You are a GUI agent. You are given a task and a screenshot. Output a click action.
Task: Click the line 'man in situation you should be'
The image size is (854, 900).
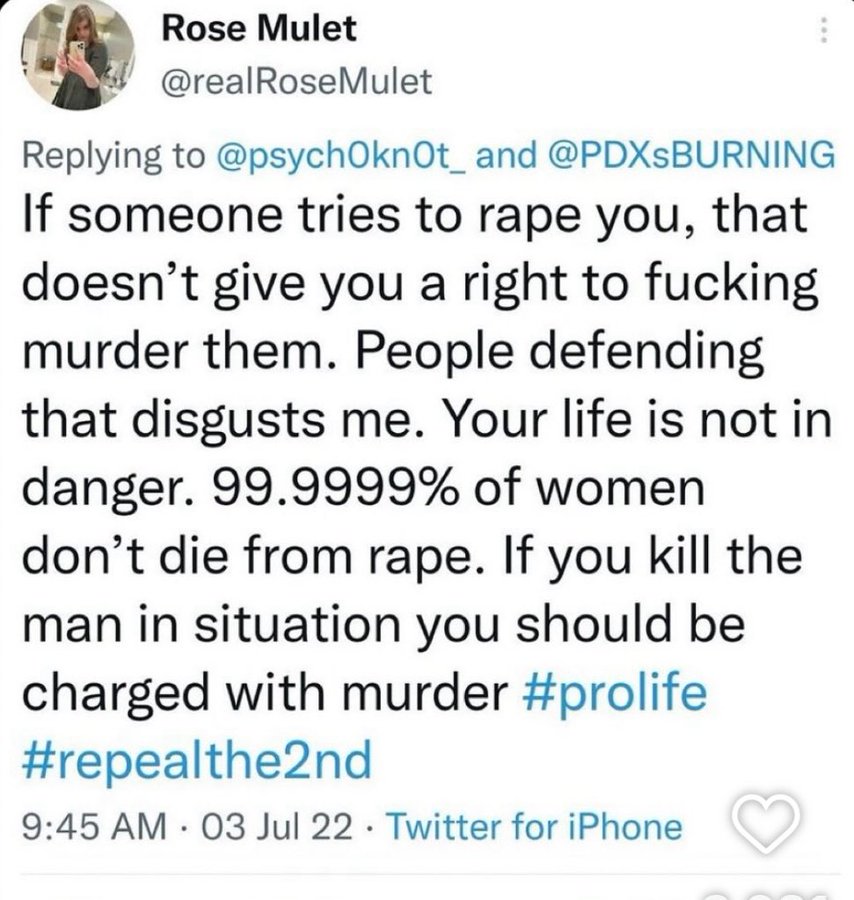pyautogui.click(x=382, y=629)
